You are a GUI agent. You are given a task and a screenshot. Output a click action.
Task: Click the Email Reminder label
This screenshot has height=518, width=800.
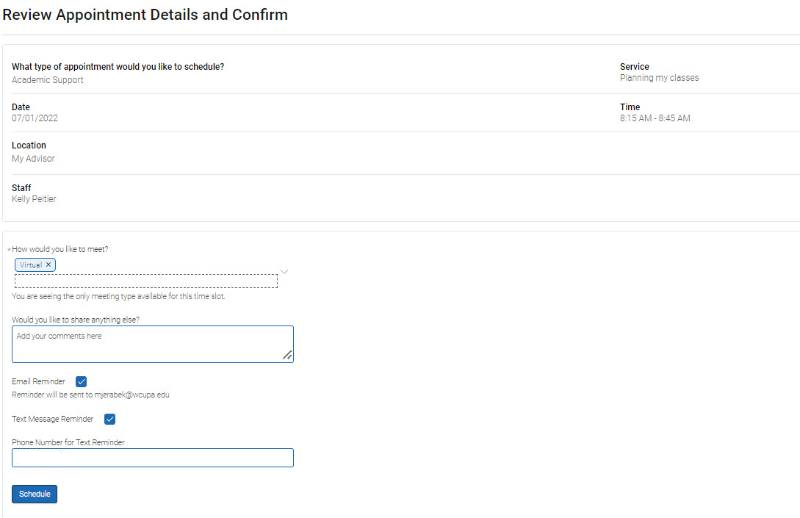click(x=39, y=381)
